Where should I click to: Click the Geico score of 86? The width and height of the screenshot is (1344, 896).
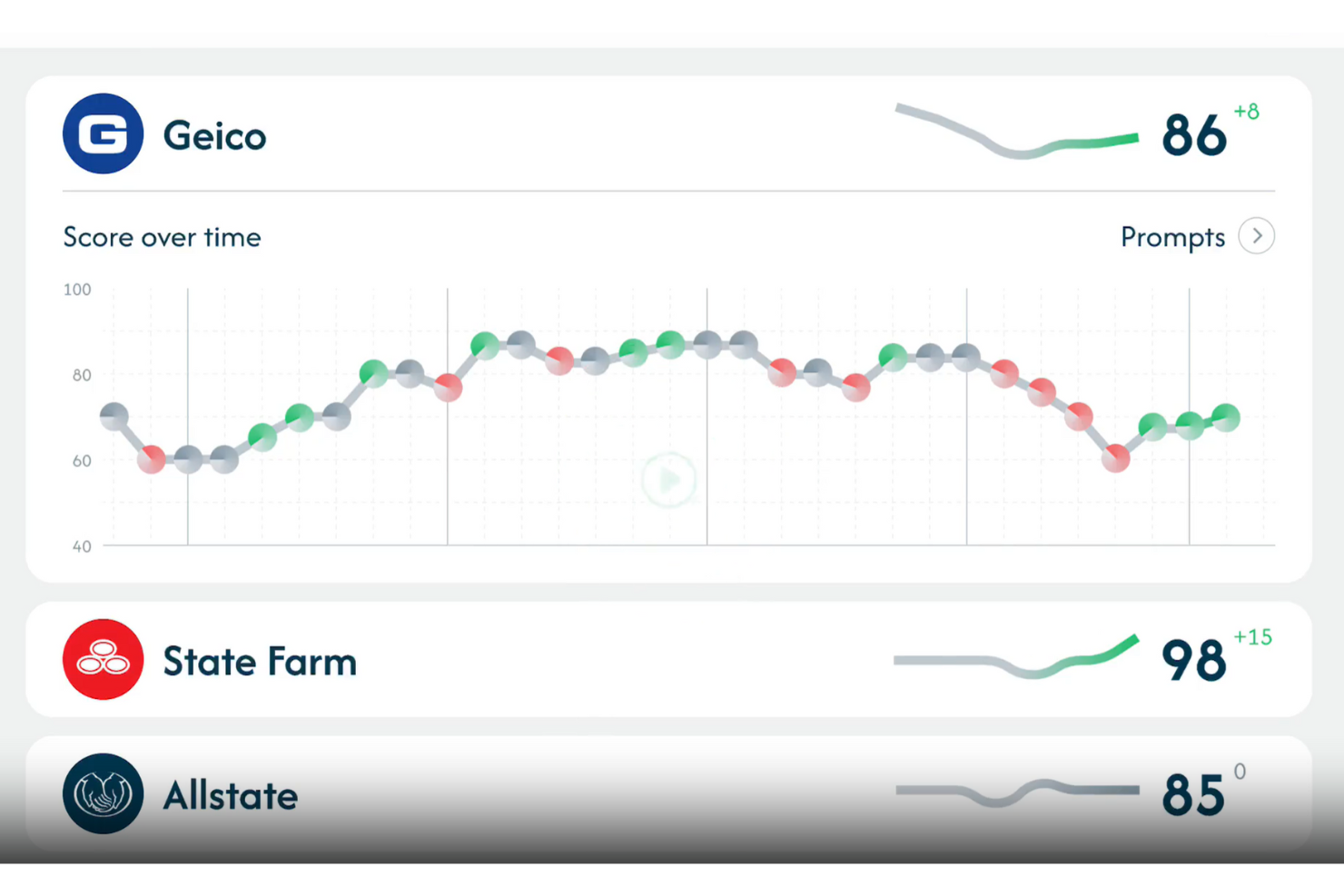pyautogui.click(x=1194, y=136)
